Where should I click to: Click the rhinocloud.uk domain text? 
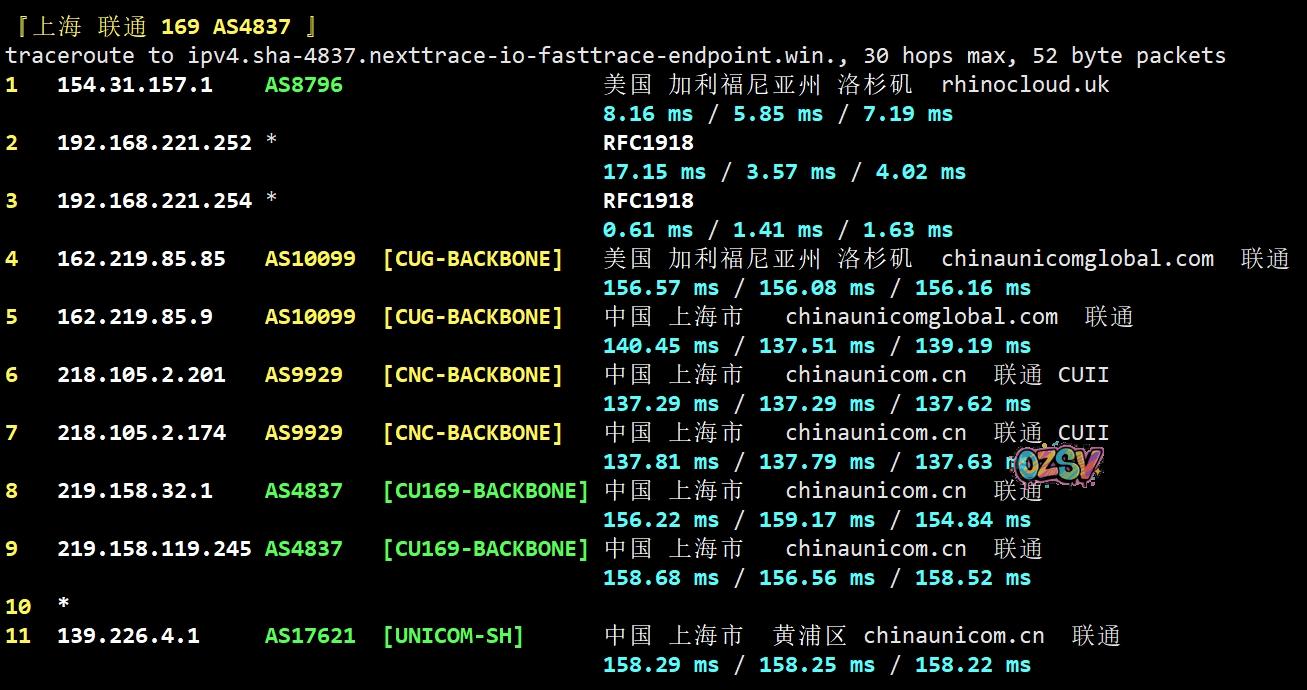click(x=1025, y=85)
